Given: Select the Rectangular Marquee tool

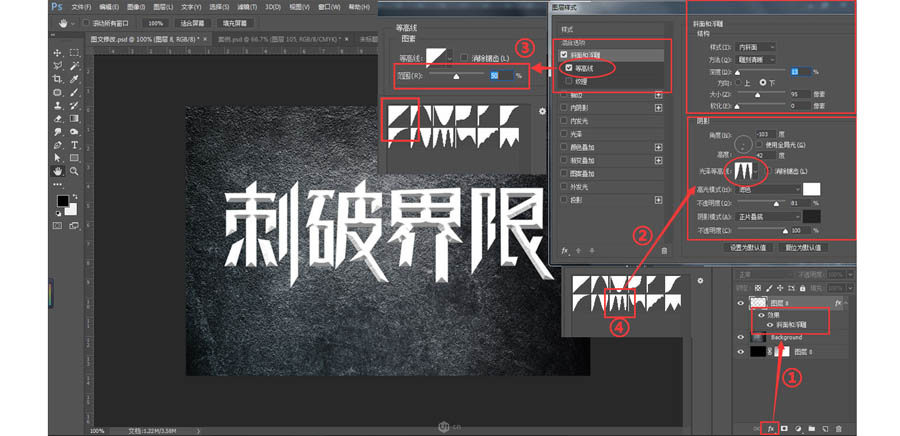Looking at the screenshot, I should pyautogui.click(x=74, y=52).
